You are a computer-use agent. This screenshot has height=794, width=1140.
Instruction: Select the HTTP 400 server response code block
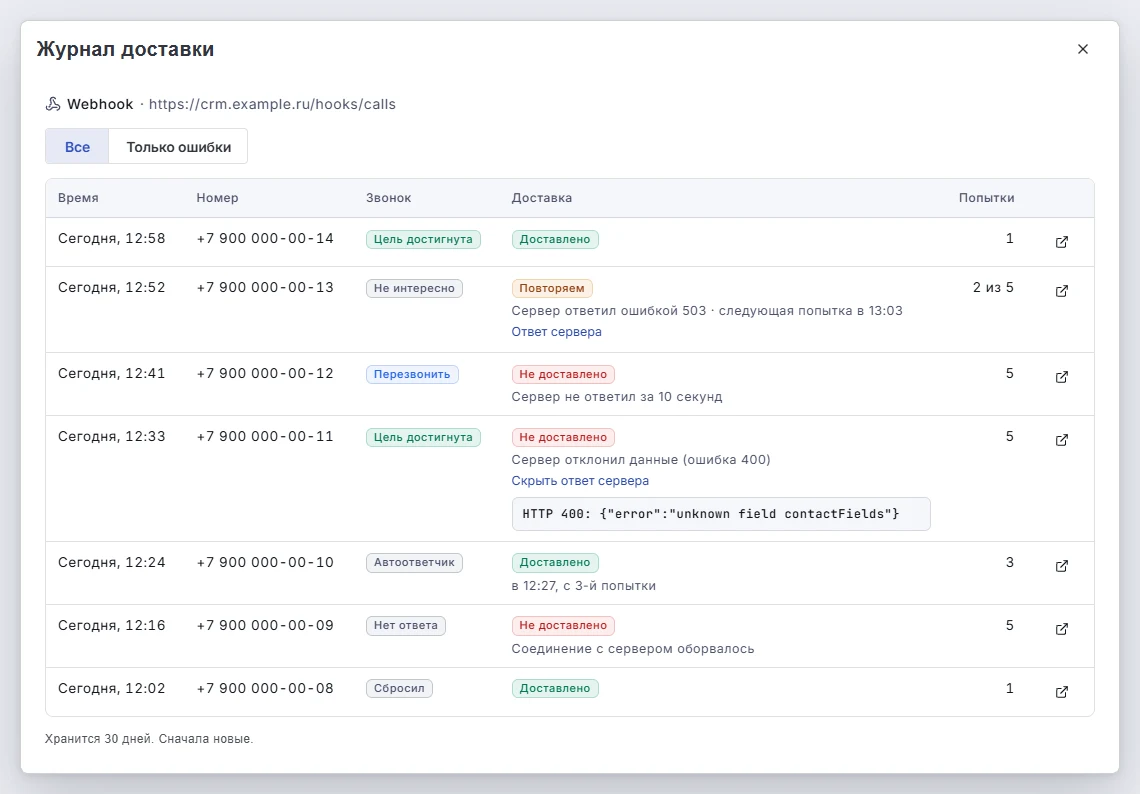(721, 514)
